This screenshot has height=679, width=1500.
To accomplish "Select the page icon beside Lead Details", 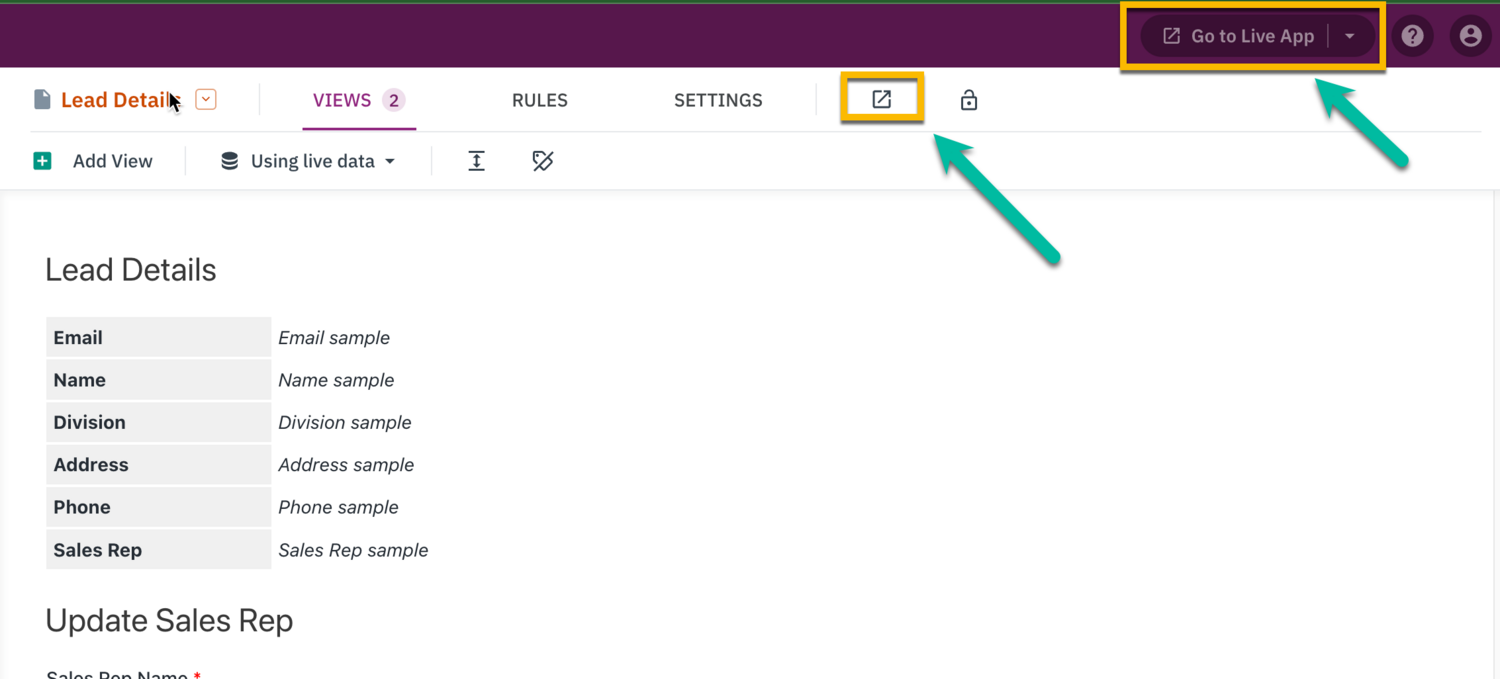I will [42, 98].
